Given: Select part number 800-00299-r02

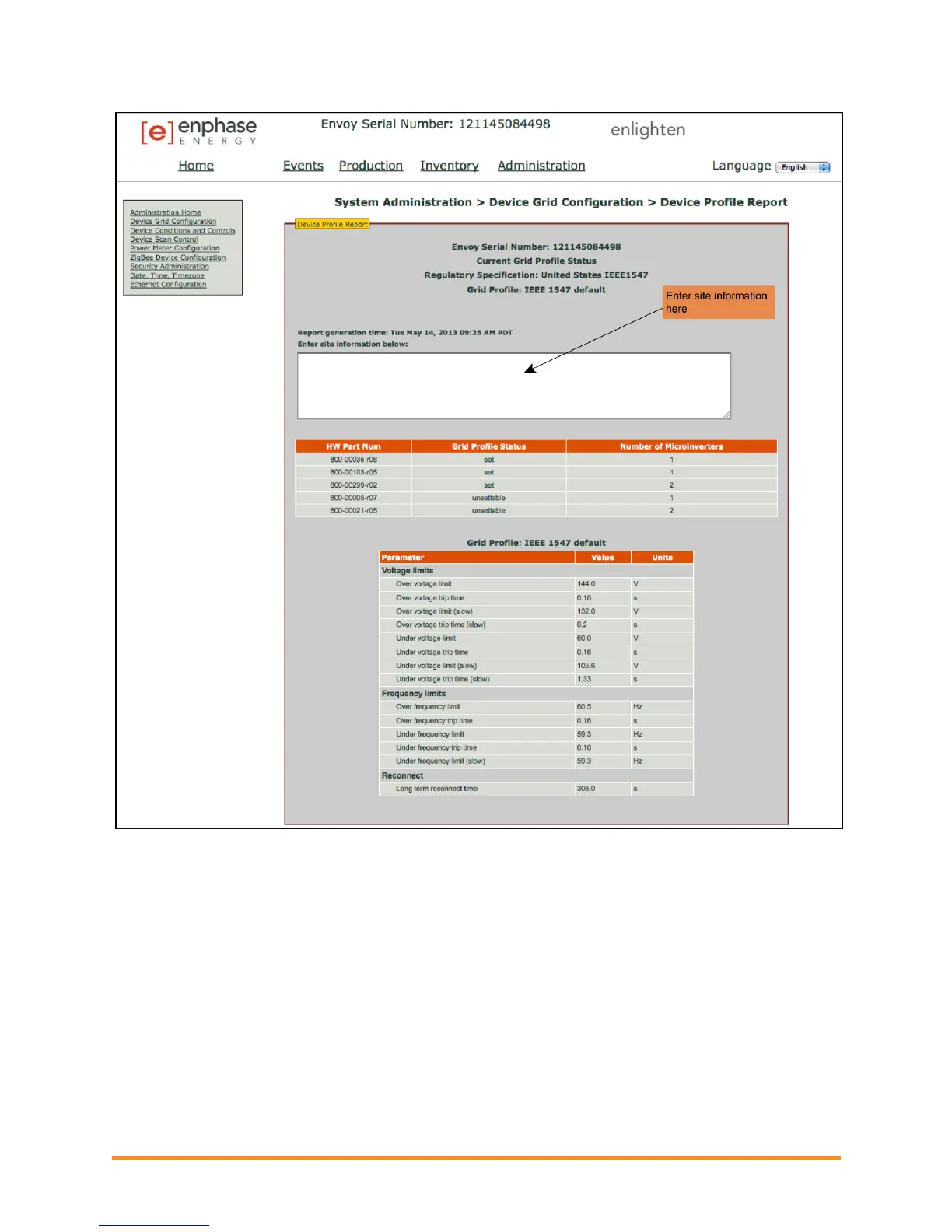Looking at the screenshot, I should [x=353, y=485].
